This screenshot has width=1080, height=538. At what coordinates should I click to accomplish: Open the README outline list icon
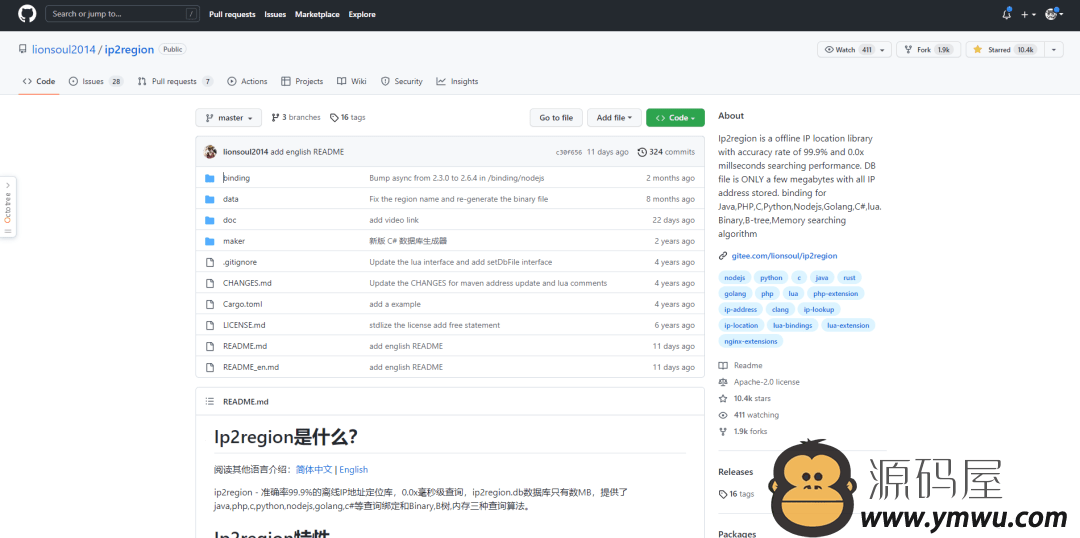pyautogui.click(x=209, y=402)
